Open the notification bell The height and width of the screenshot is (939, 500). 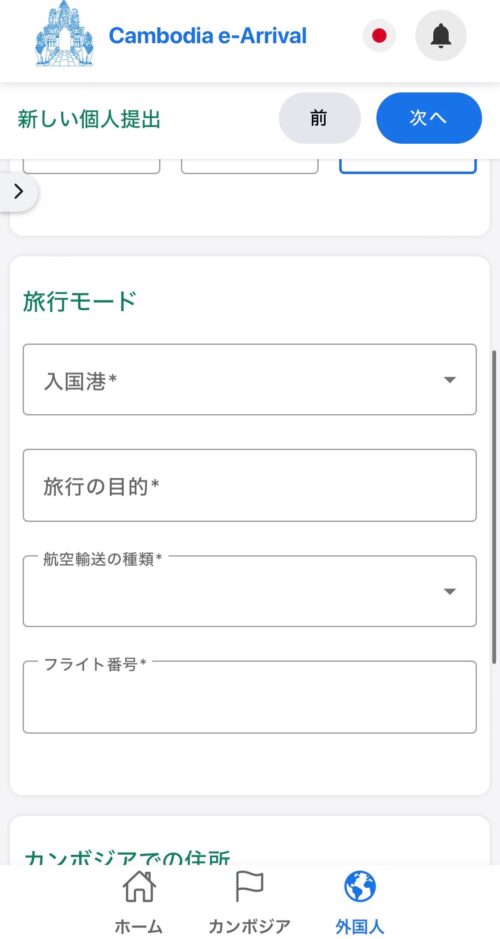[441, 36]
